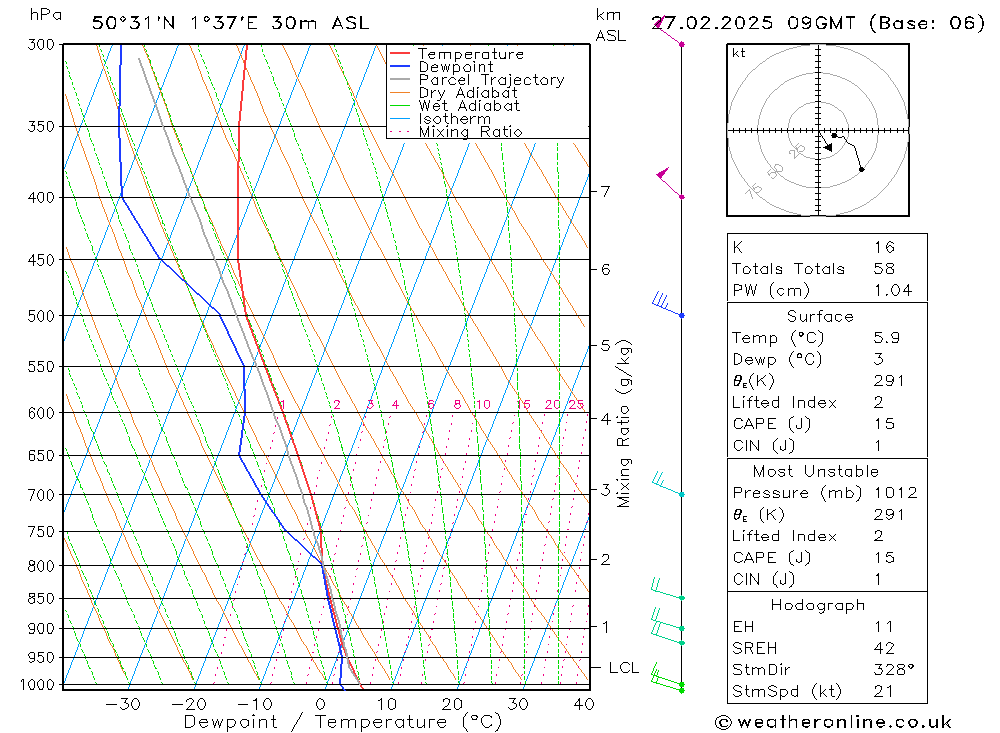This screenshot has width=1000, height=733.
Task: Click the CIN (J) label under Surface
Action: tap(764, 446)
